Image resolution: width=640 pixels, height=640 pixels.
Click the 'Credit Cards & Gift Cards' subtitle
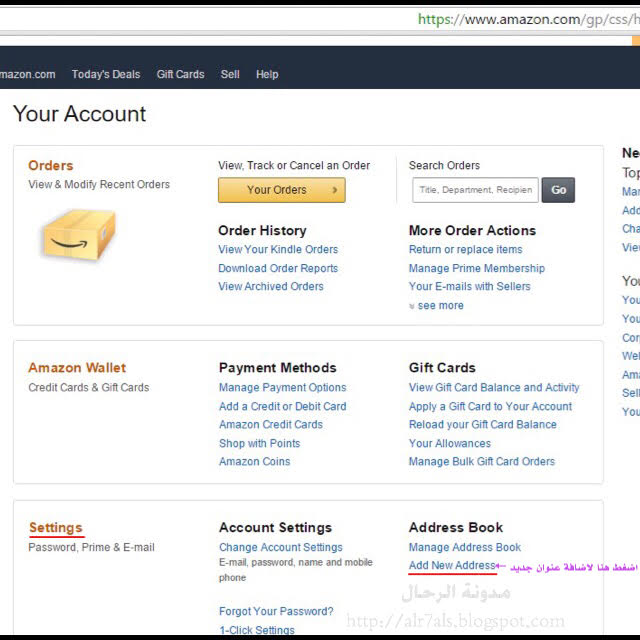(x=89, y=387)
